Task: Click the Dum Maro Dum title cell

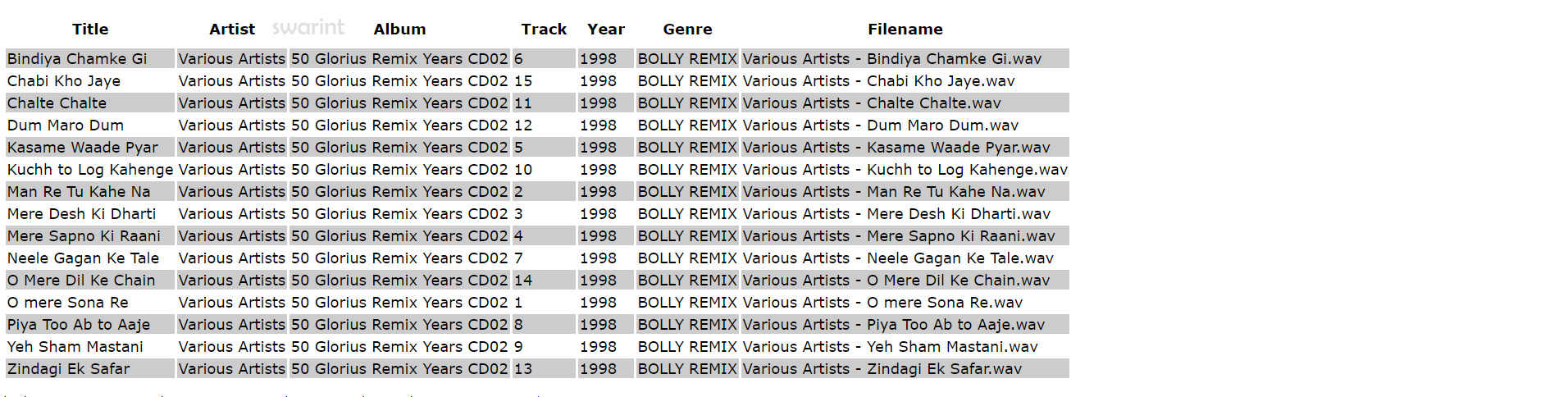Action: click(66, 125)
